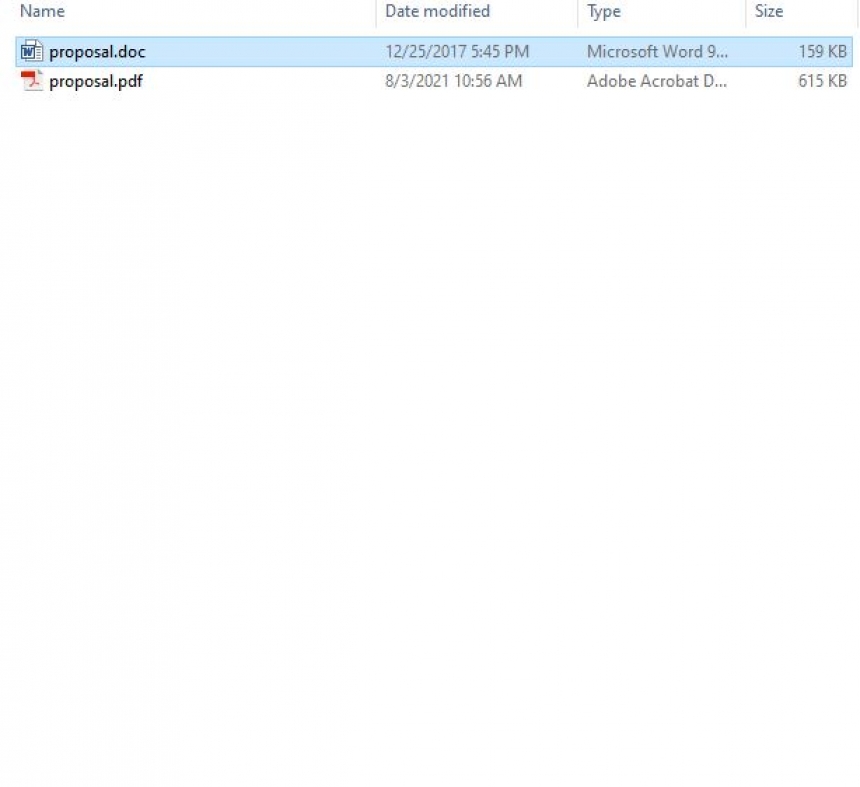Click the 159 KB size value

(823, 52)
